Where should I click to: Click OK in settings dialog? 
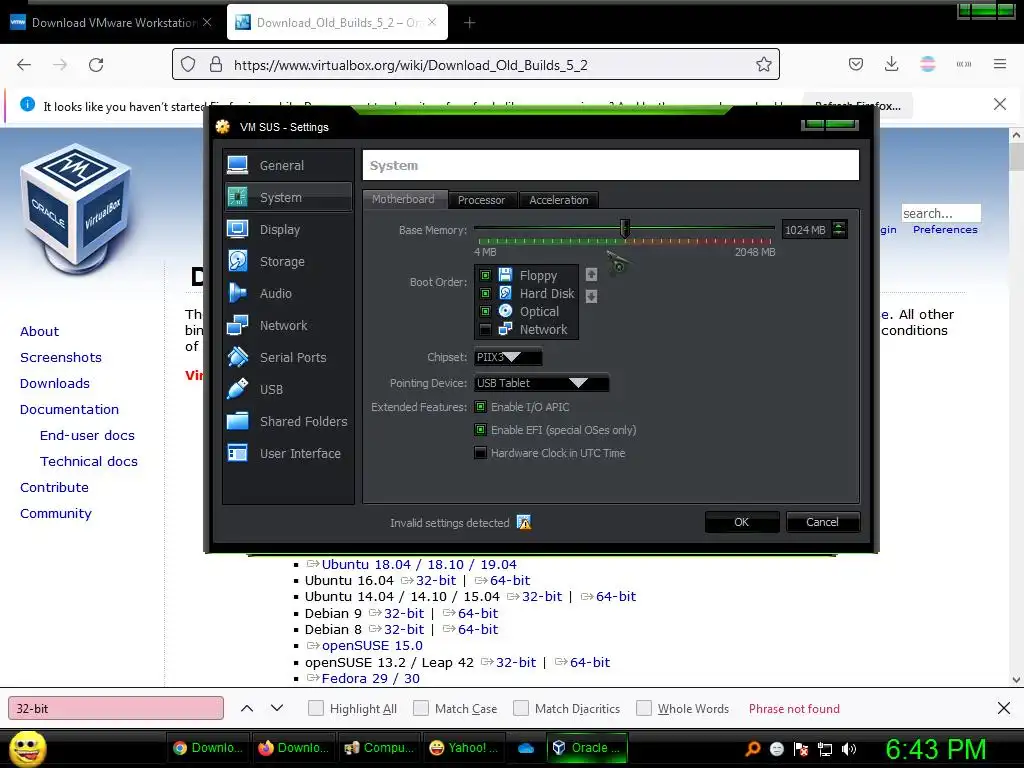click(x=742, y=522)
